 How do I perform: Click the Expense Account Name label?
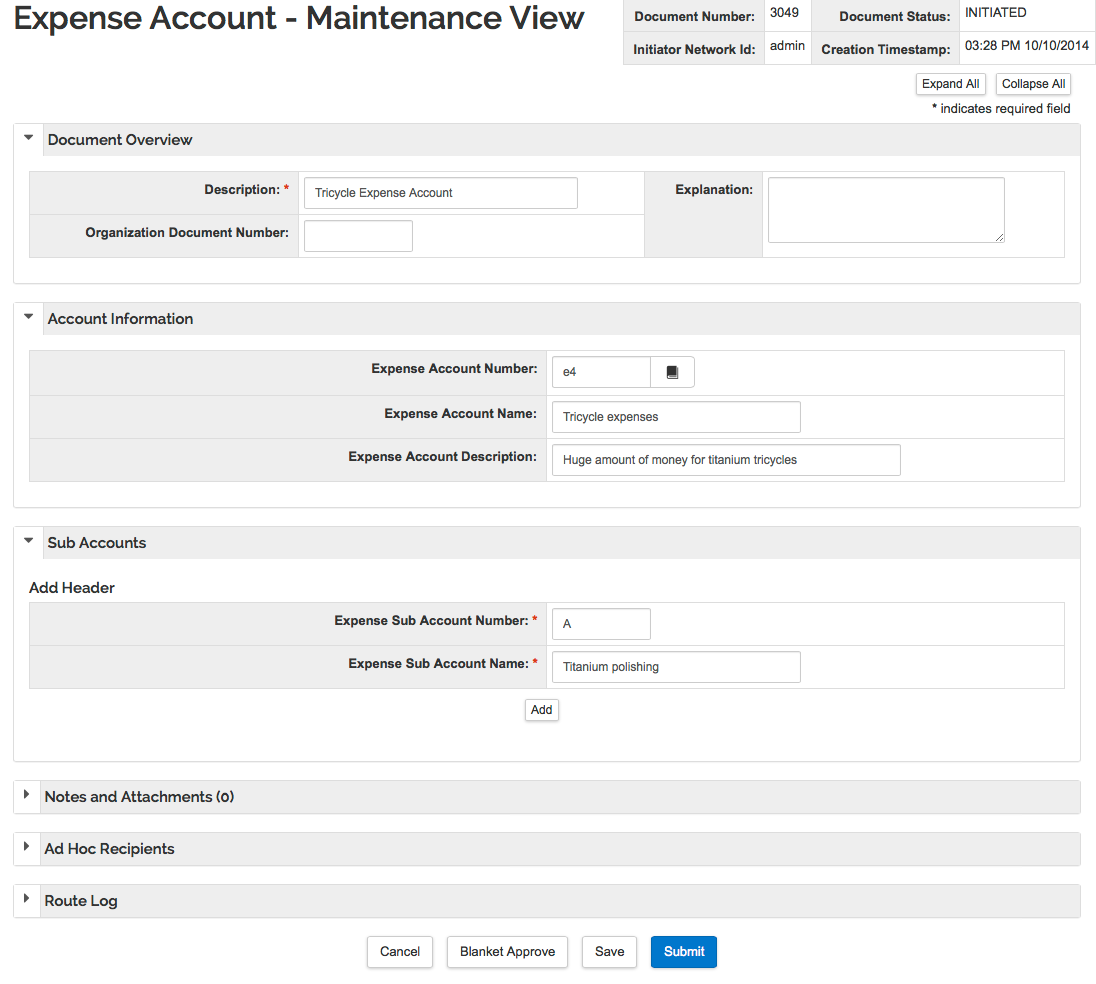coord(461,414)
